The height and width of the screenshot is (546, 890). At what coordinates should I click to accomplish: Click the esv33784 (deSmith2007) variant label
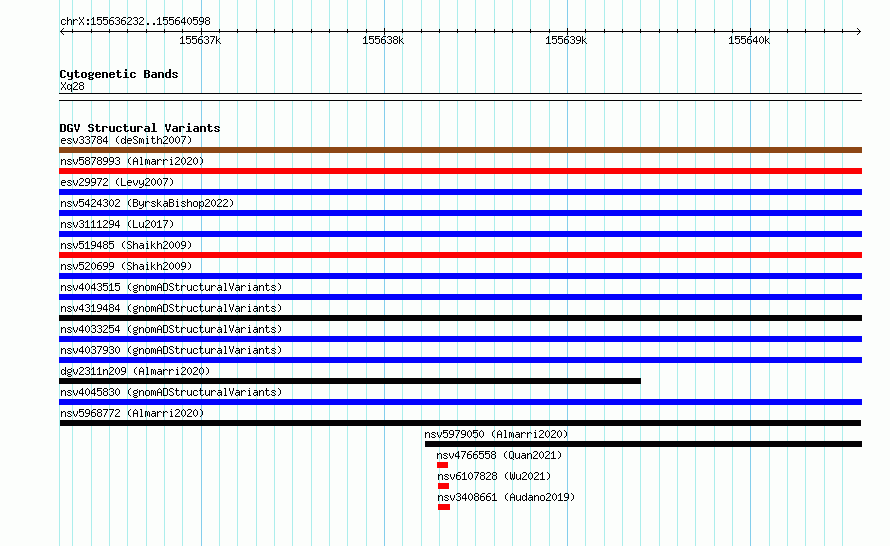pyautogui.click(x=126, y=140)
